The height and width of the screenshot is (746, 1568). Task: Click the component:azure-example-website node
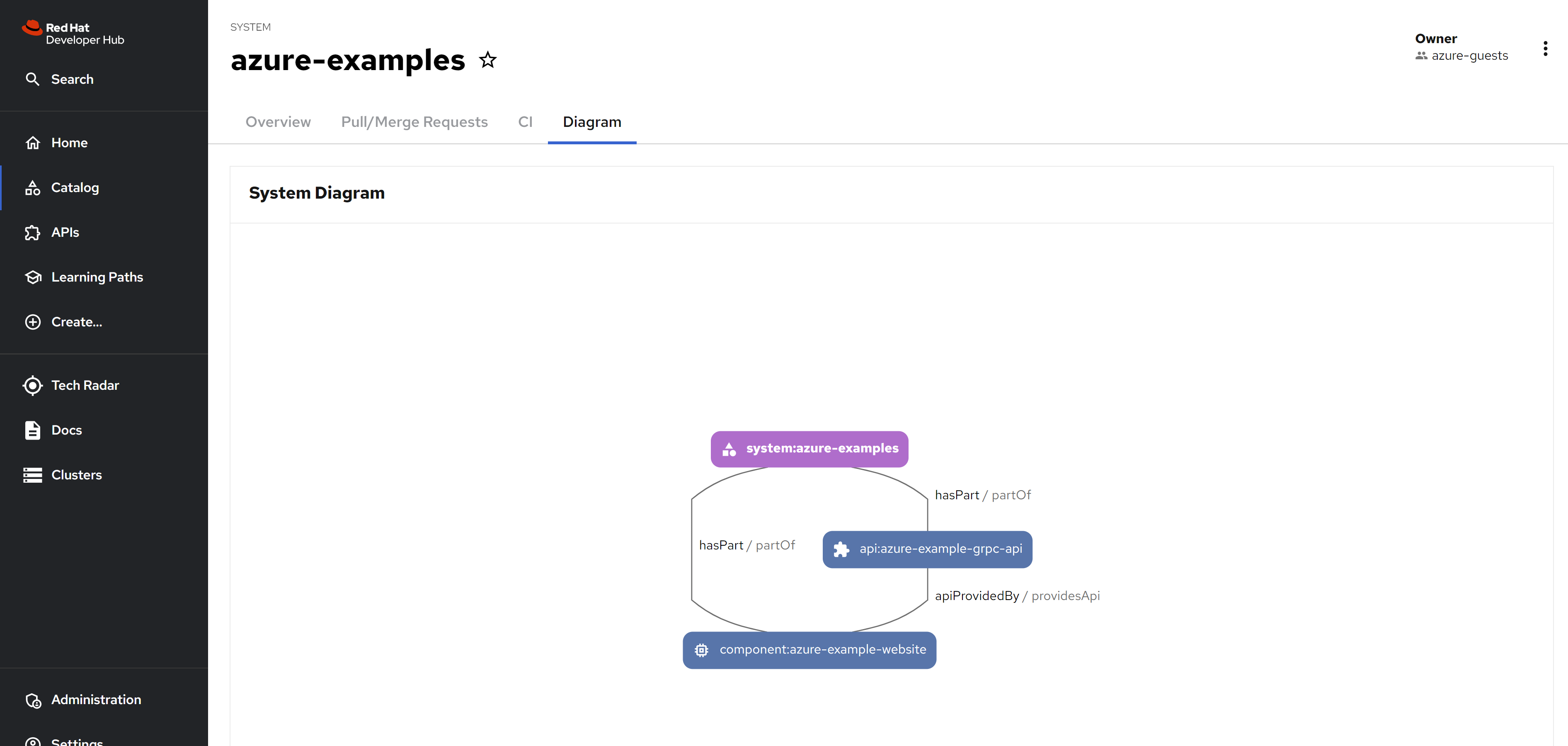[x=809, y=650]
